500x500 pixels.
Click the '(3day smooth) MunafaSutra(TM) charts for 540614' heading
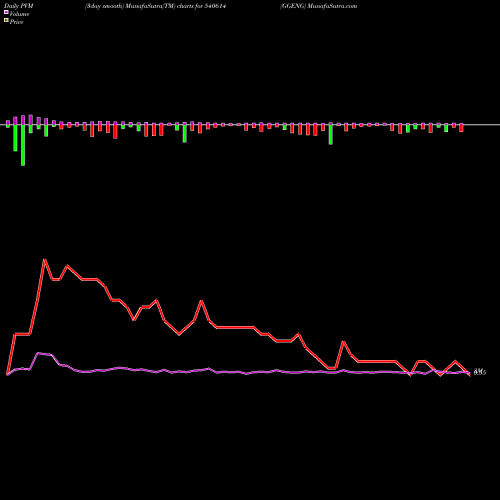[155, 6]
